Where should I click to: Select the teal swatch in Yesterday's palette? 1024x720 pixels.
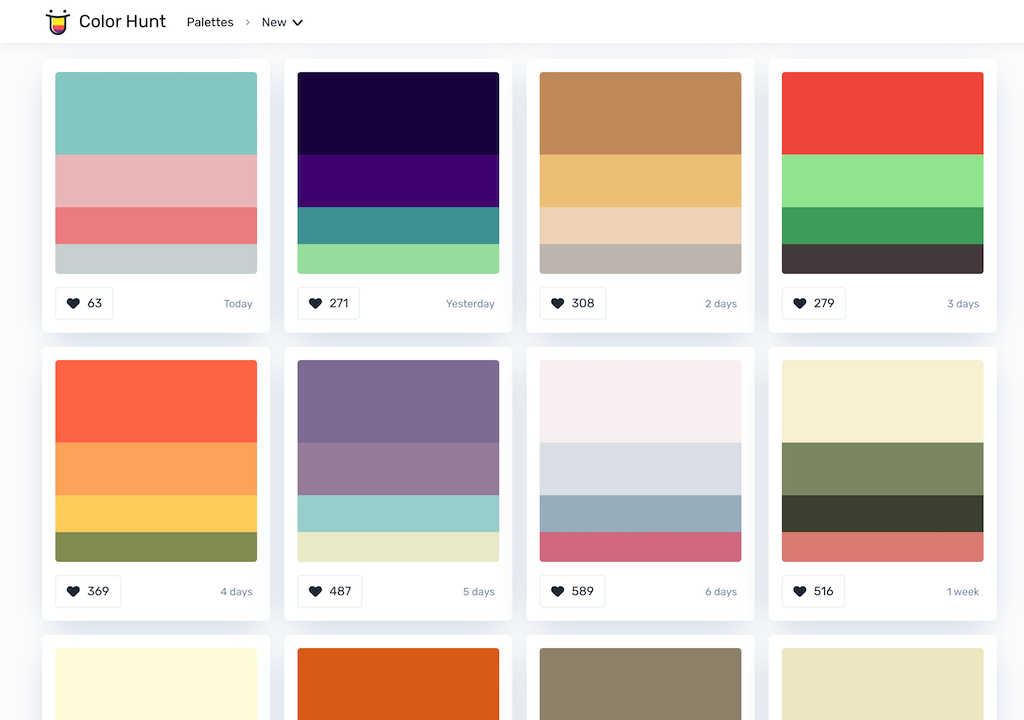398,225
